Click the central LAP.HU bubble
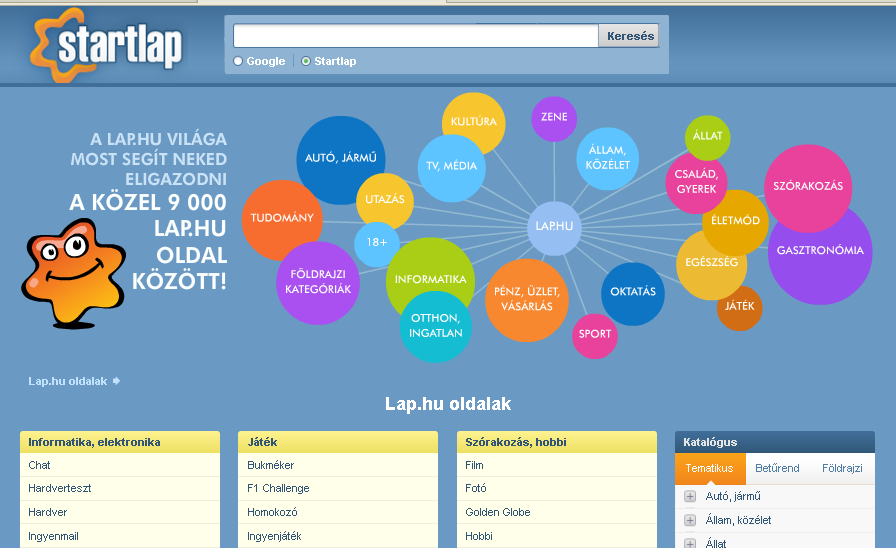896x548 pixels. click(x=554, y=228)
